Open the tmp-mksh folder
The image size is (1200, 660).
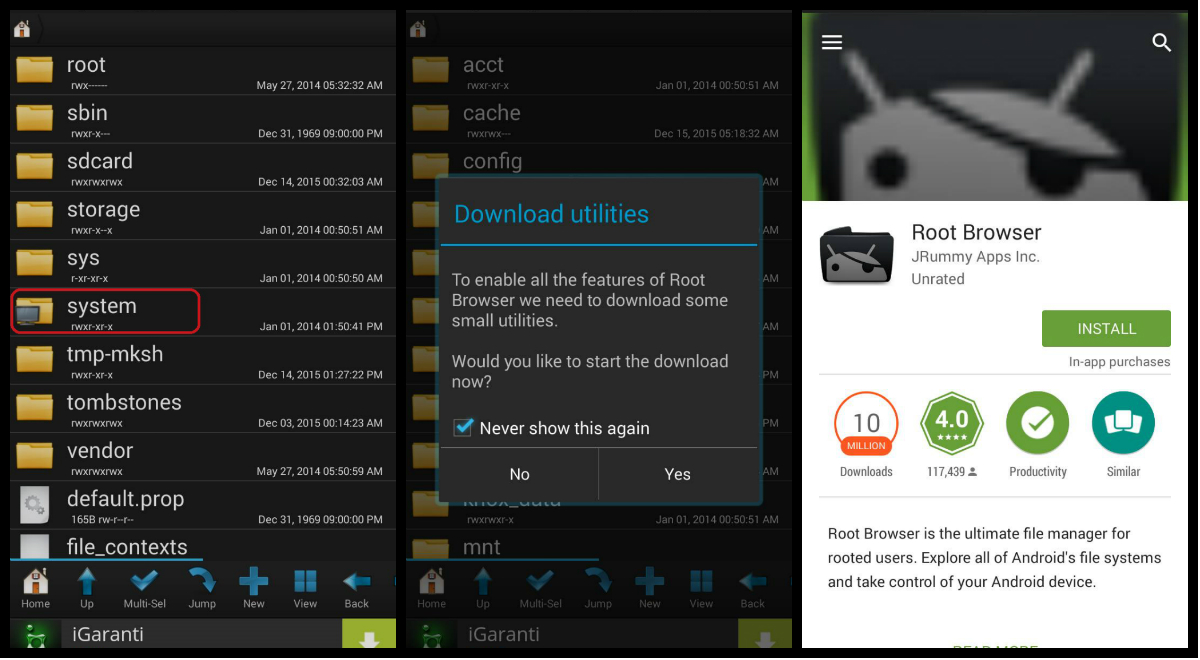tap(203, 360)
